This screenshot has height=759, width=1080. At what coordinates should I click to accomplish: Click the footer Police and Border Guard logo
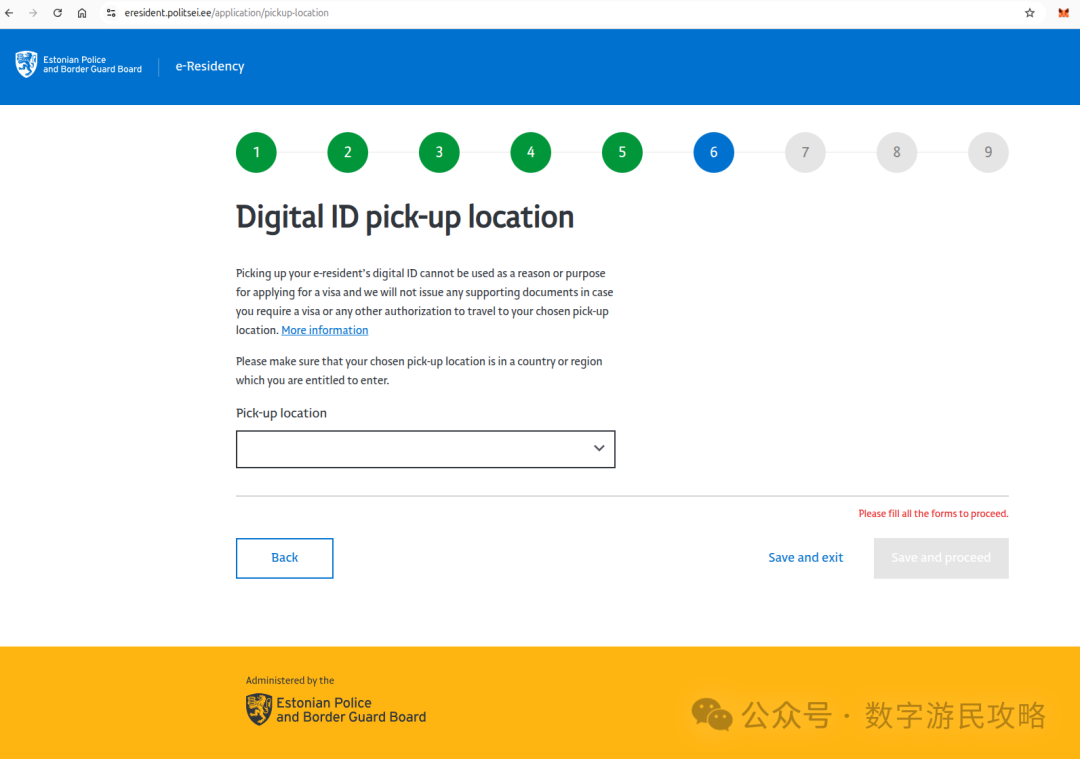click(x=336, y=709)
